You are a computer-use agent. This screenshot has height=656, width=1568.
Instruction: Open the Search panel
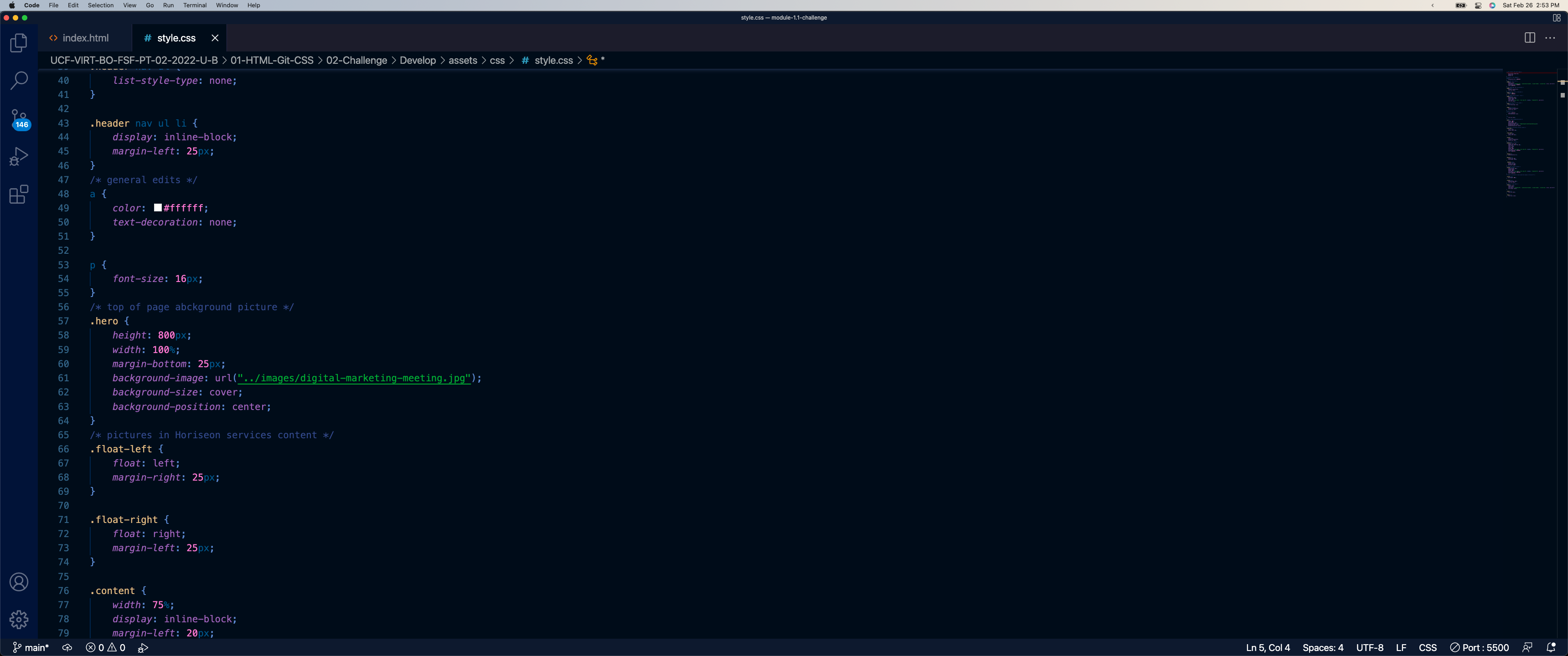(19, 80)
